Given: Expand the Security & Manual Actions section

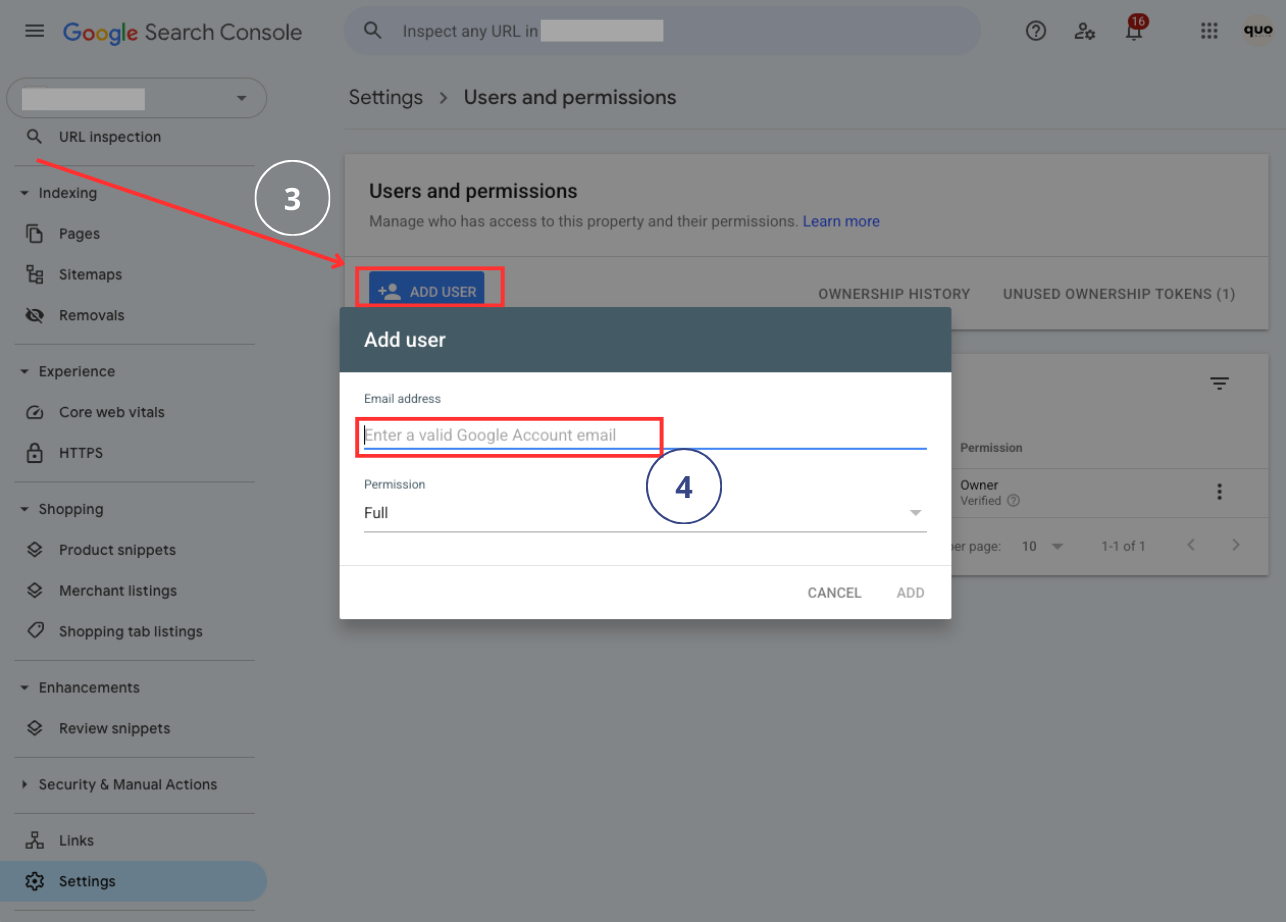Looking at the screenshot, I should coord(128,784).
